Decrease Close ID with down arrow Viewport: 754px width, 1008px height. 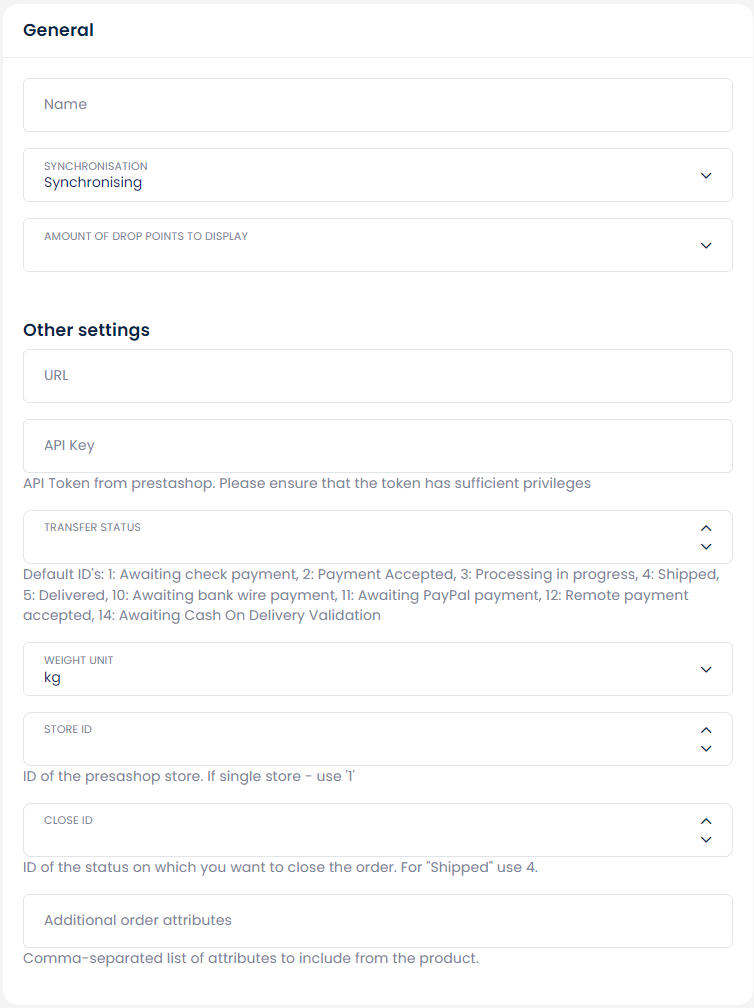(706, 840)
